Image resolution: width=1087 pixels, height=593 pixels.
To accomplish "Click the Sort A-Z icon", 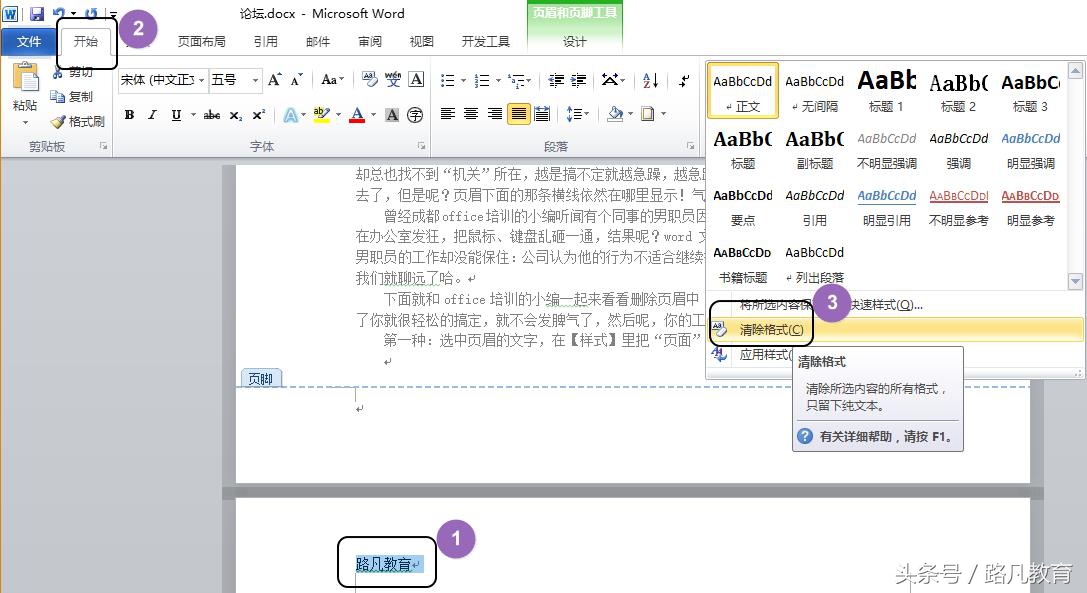I will click(x=649, y=80).
